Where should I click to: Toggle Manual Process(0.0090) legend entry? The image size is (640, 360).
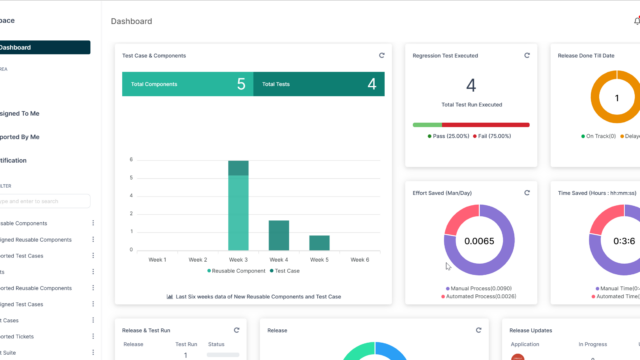pyautogui.click(x=479, y=288)
